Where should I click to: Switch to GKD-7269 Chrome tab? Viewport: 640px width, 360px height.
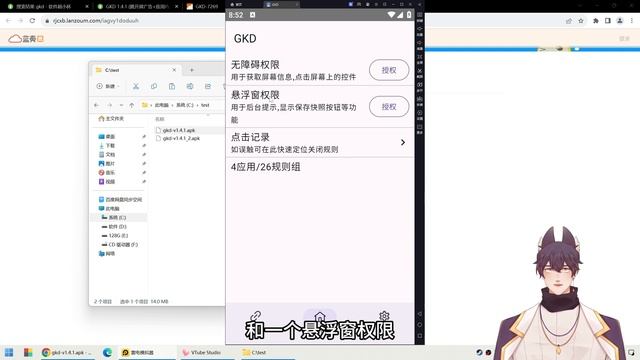203,7
